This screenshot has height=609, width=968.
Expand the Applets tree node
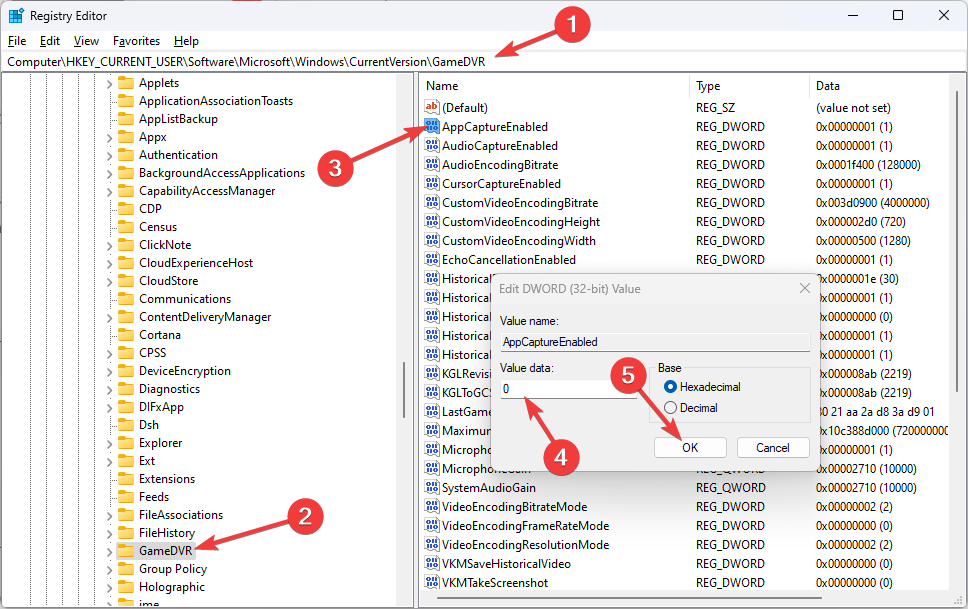click(109, 83)
